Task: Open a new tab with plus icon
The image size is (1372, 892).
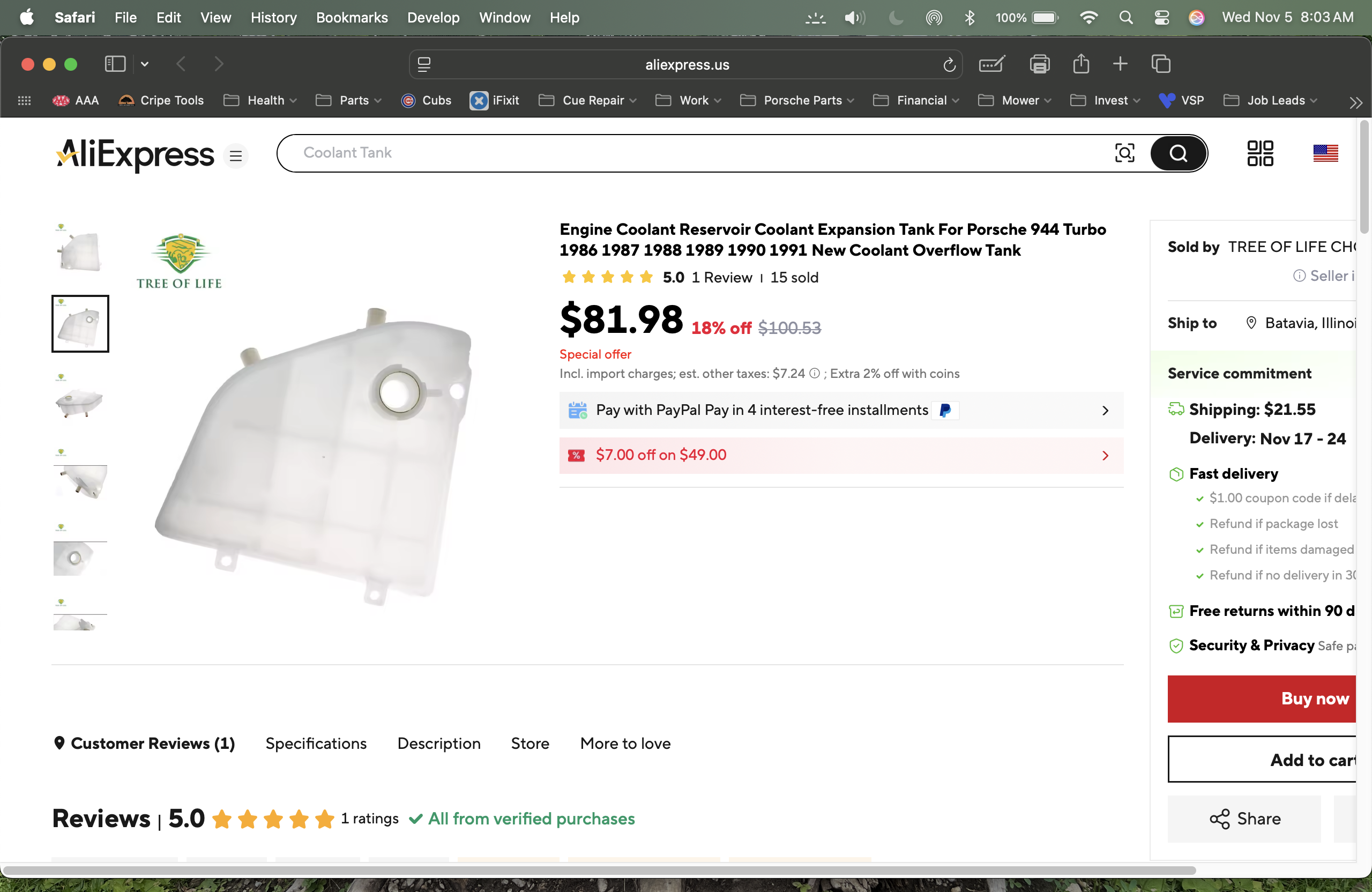Action: click(x=1120, y=63)
